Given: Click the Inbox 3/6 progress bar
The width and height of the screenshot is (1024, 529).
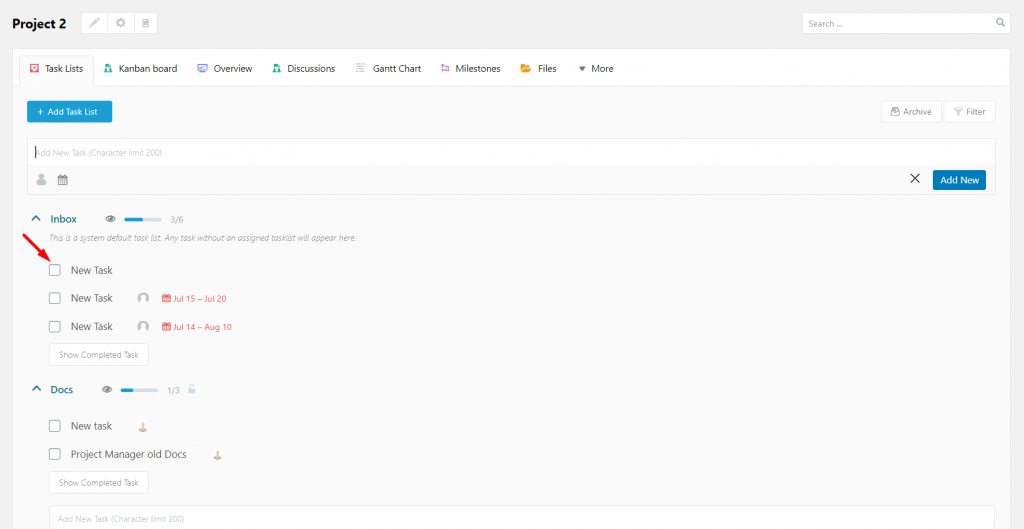Looking at the screenshot, I should tap(143, 219).
